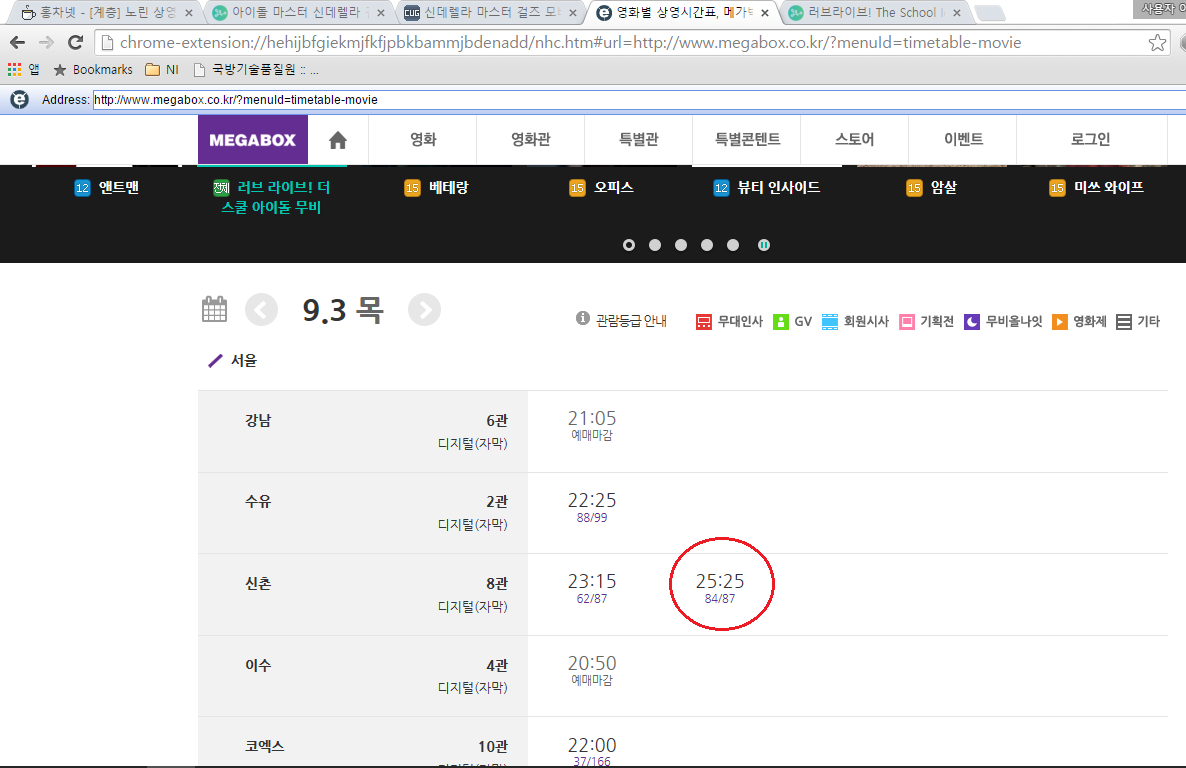Reload the current page
Image resolution: width=1186 pixels, height=768 pixels.
pos(75,43)
